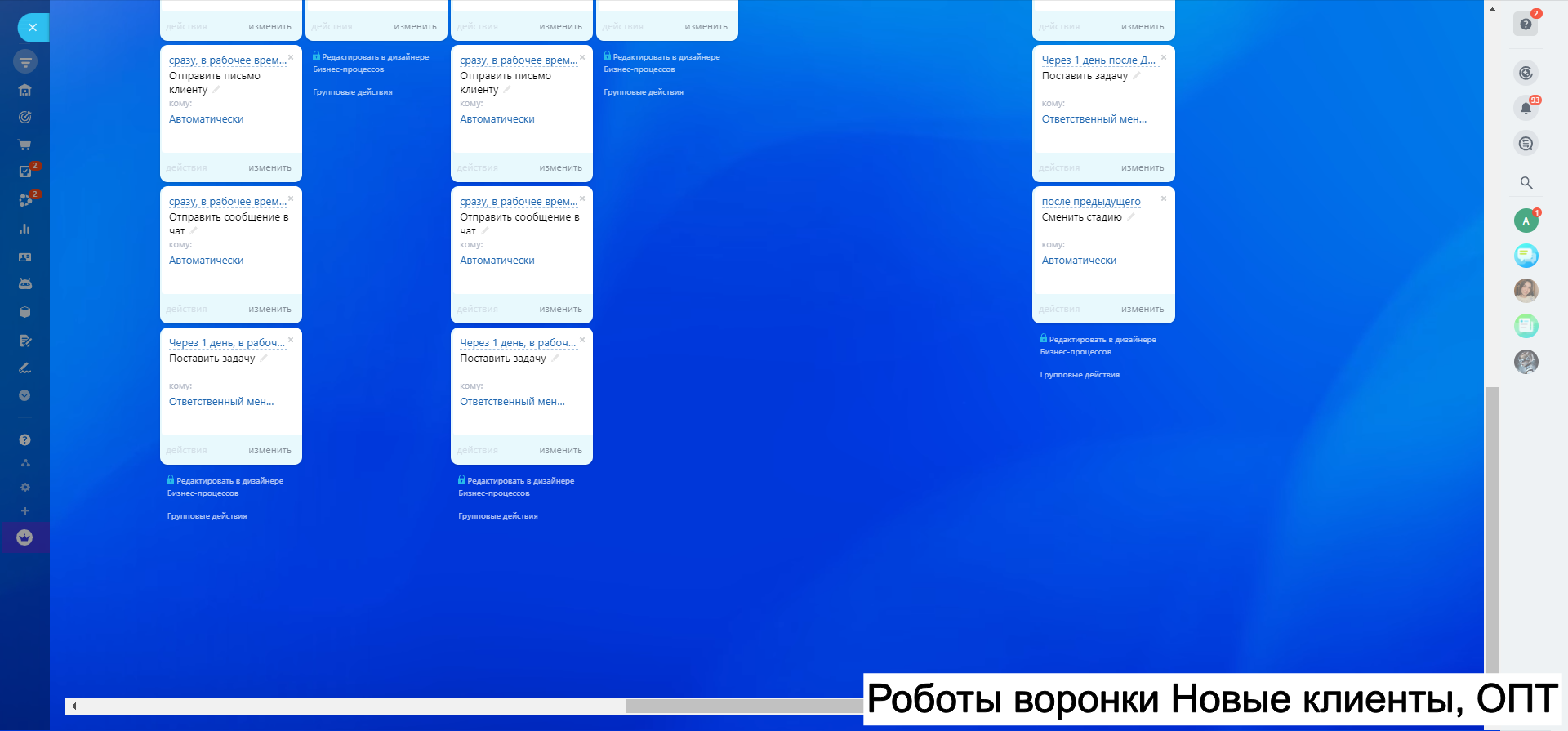
Task: Open the leftmost Через 1 день, в рабоч... link
Action: coord(227,343)
